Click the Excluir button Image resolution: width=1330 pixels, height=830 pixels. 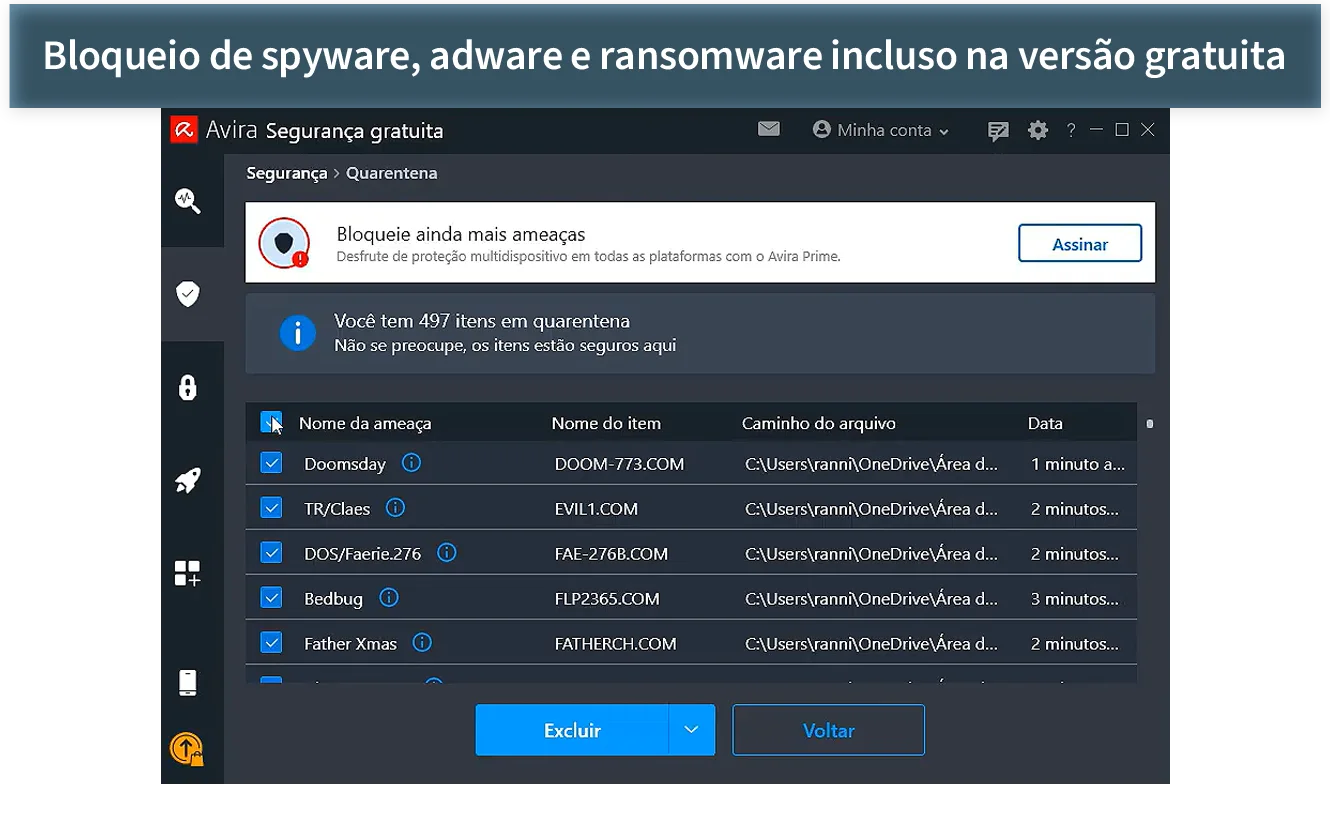[572, 730]
